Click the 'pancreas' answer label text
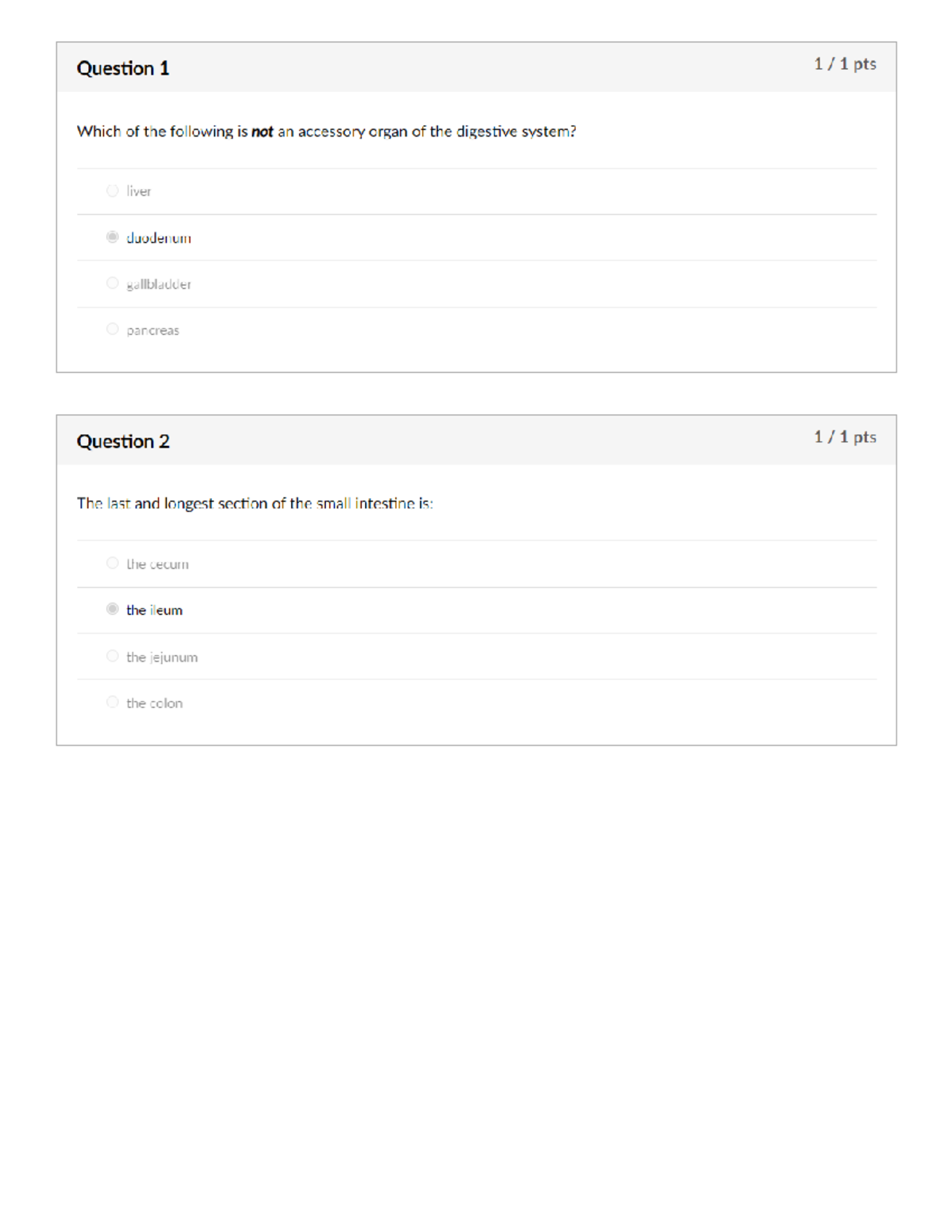The width and height of the screenshot is (952, 1232). pyautogui.click(x=153, y=330)
